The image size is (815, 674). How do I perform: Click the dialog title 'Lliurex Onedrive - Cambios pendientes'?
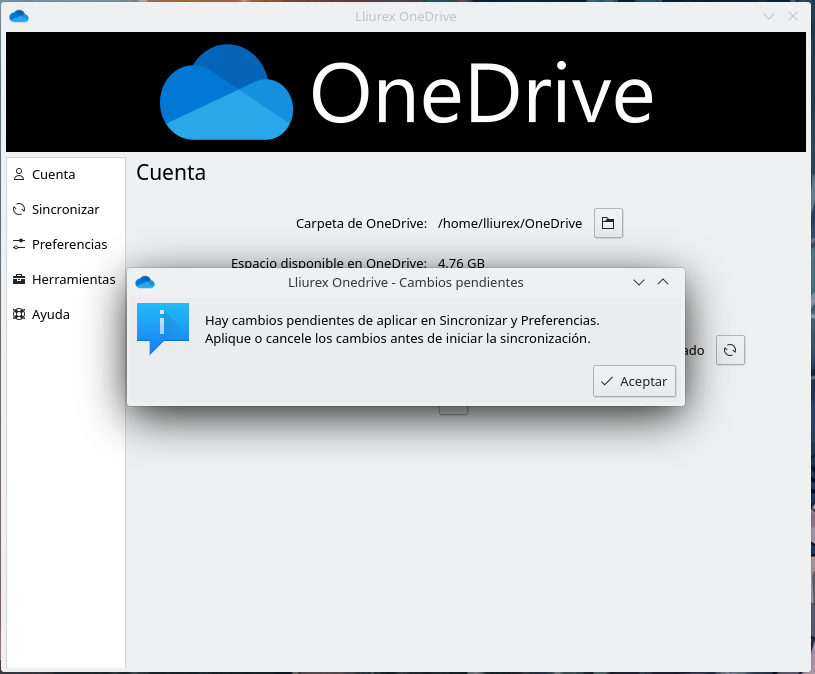pyautogui.click(x=405, y=282)
